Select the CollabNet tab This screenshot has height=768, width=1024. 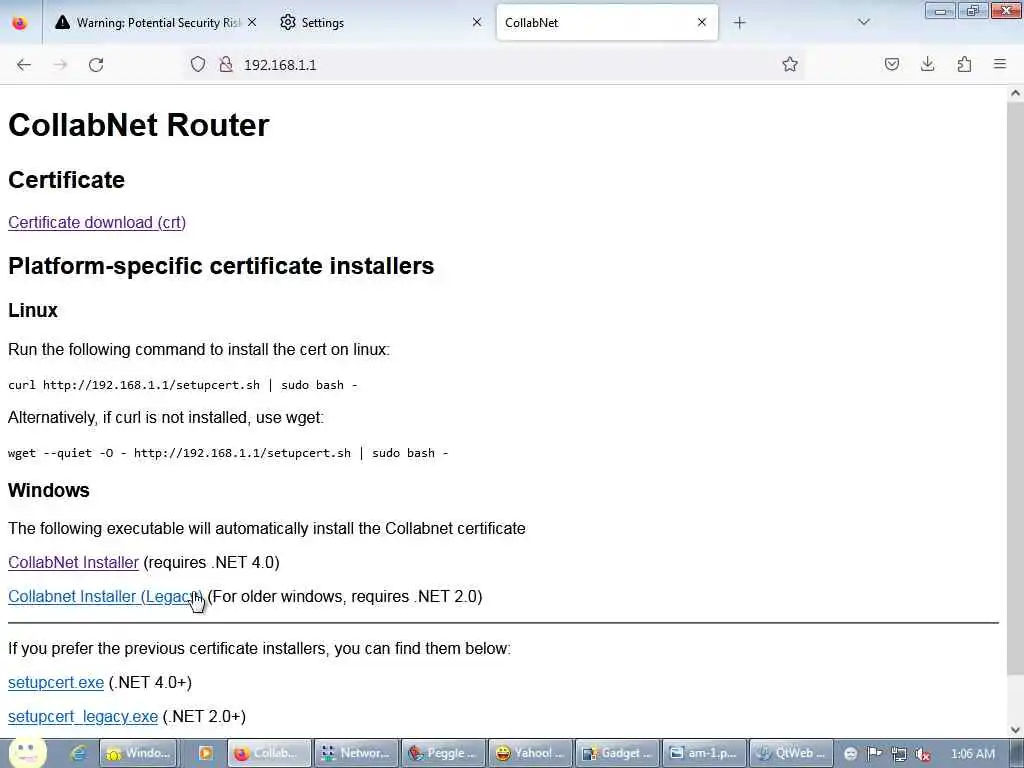tap(607, 23)
